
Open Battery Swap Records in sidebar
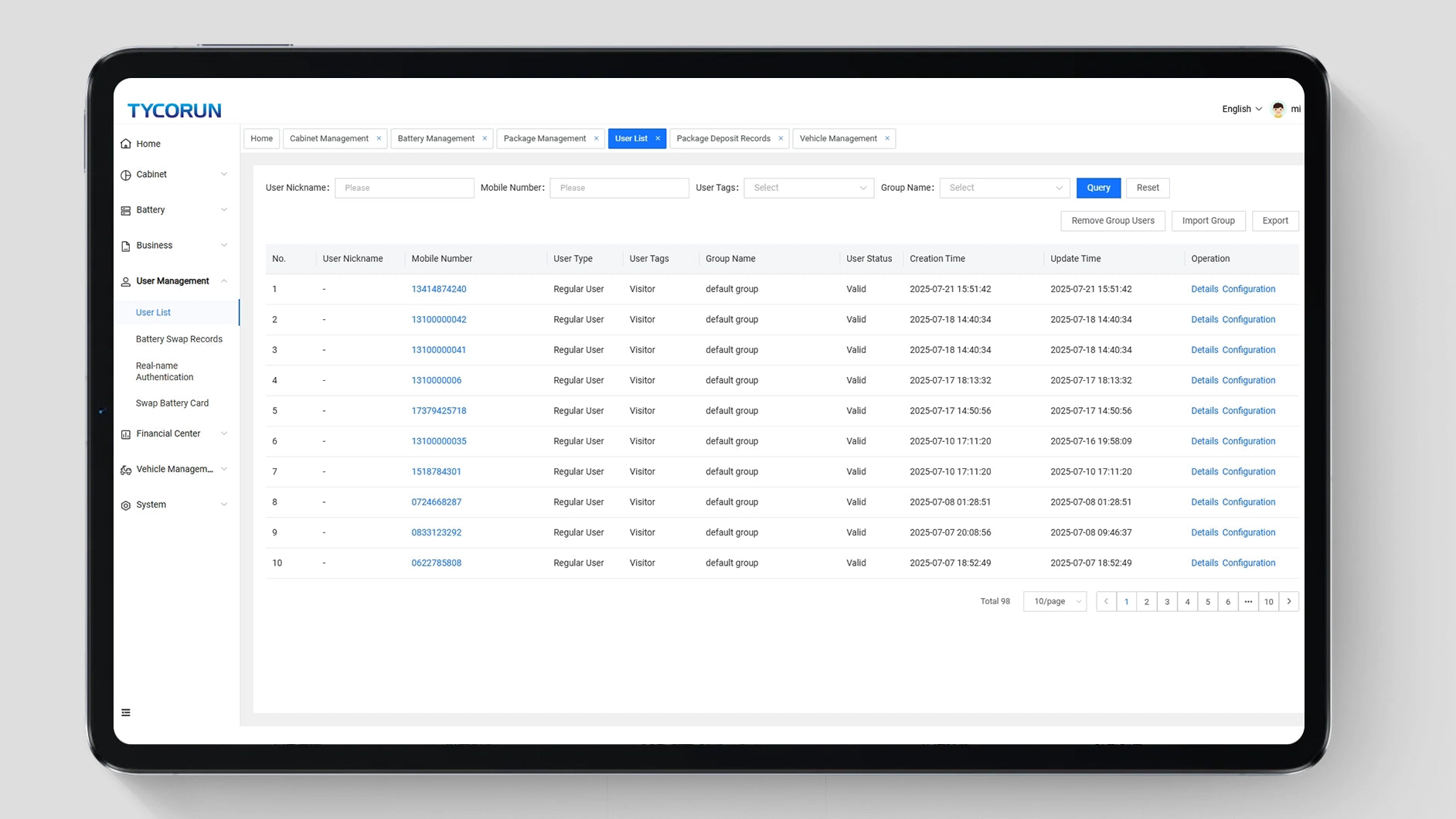(x=179, y=339)
